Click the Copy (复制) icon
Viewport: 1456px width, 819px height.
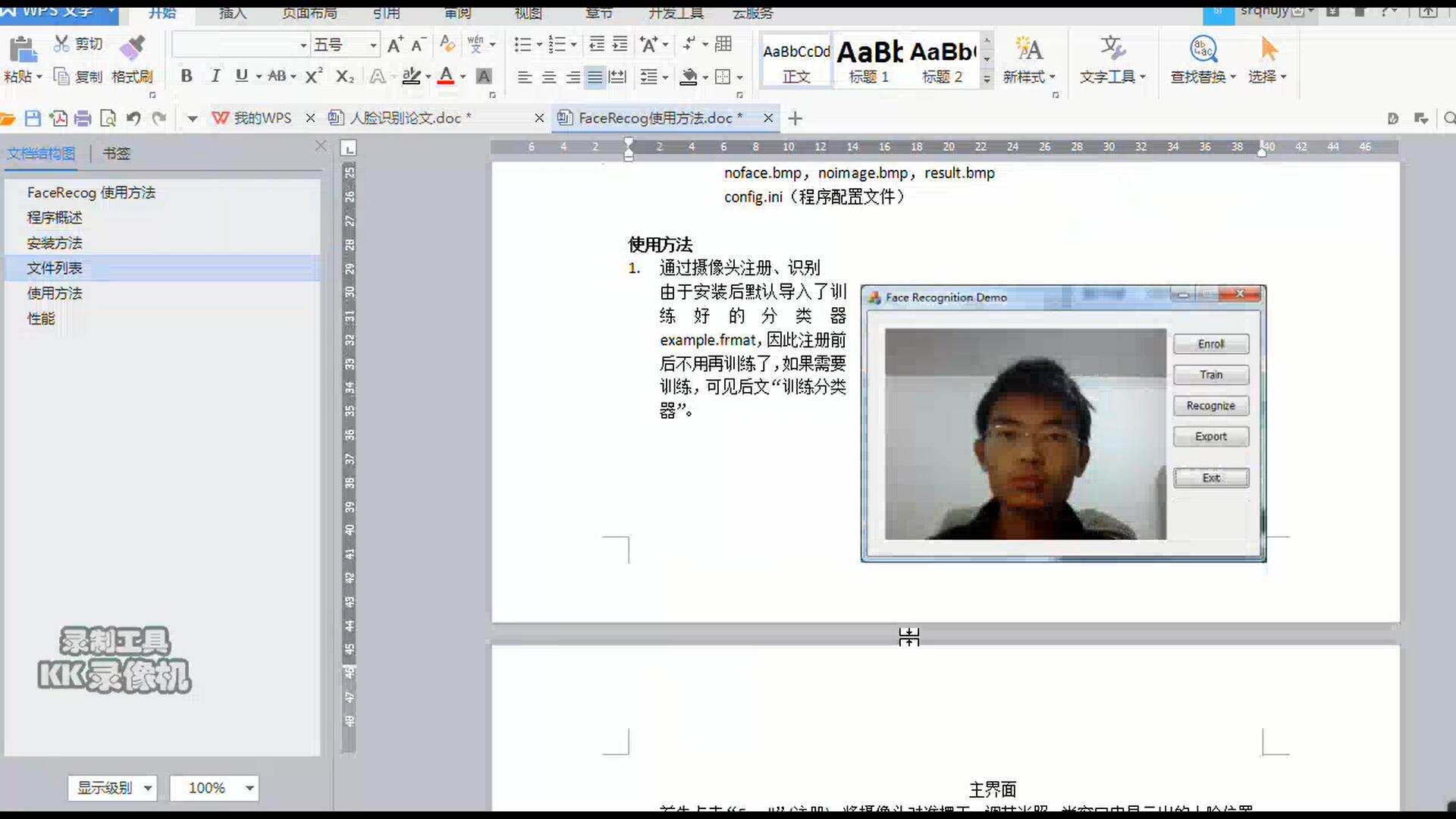[62, 77]
